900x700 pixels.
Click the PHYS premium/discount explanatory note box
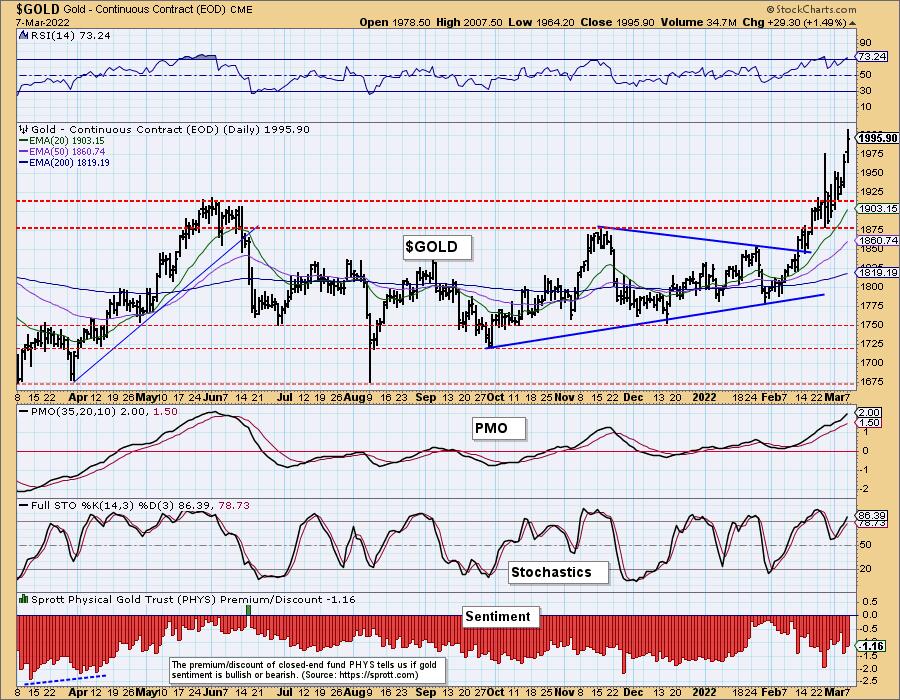pyautogui.click(x=308, y=670)
